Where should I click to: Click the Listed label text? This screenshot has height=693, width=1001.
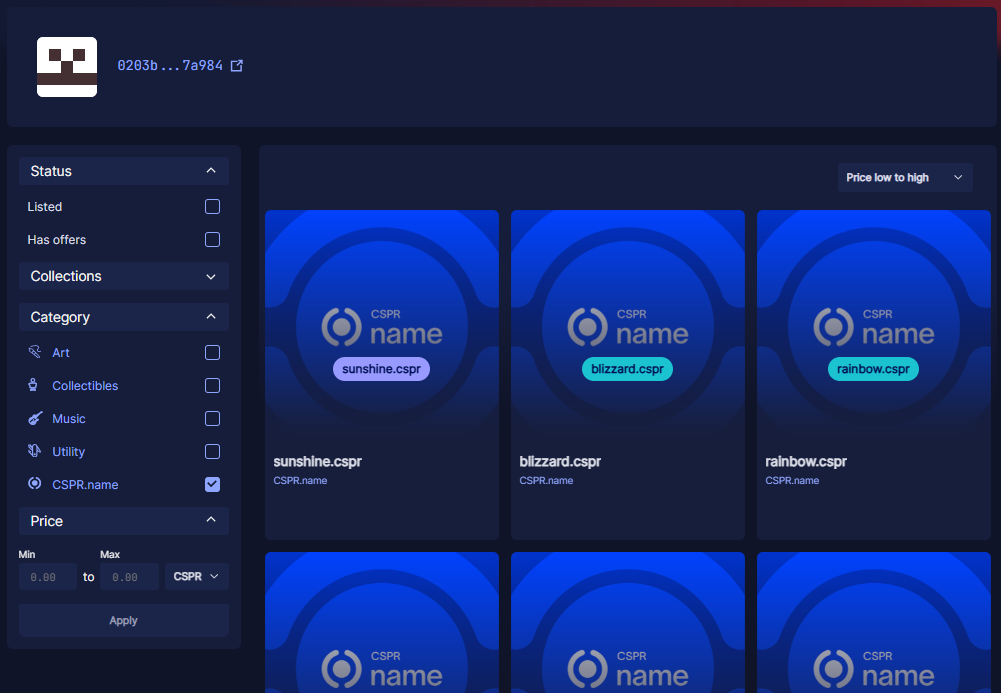pos(45,207)
